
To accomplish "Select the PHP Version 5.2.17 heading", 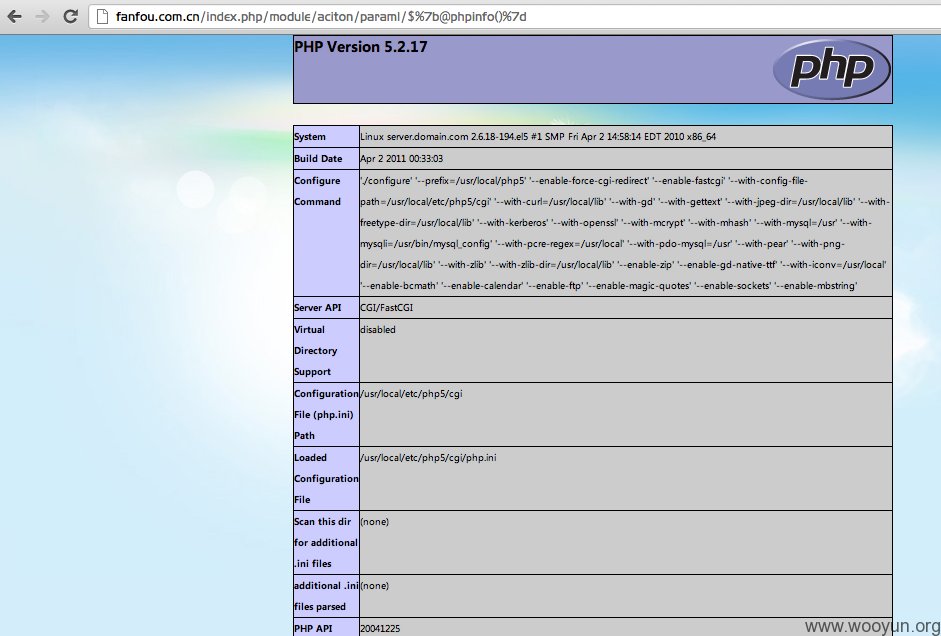I will (361, 47).
